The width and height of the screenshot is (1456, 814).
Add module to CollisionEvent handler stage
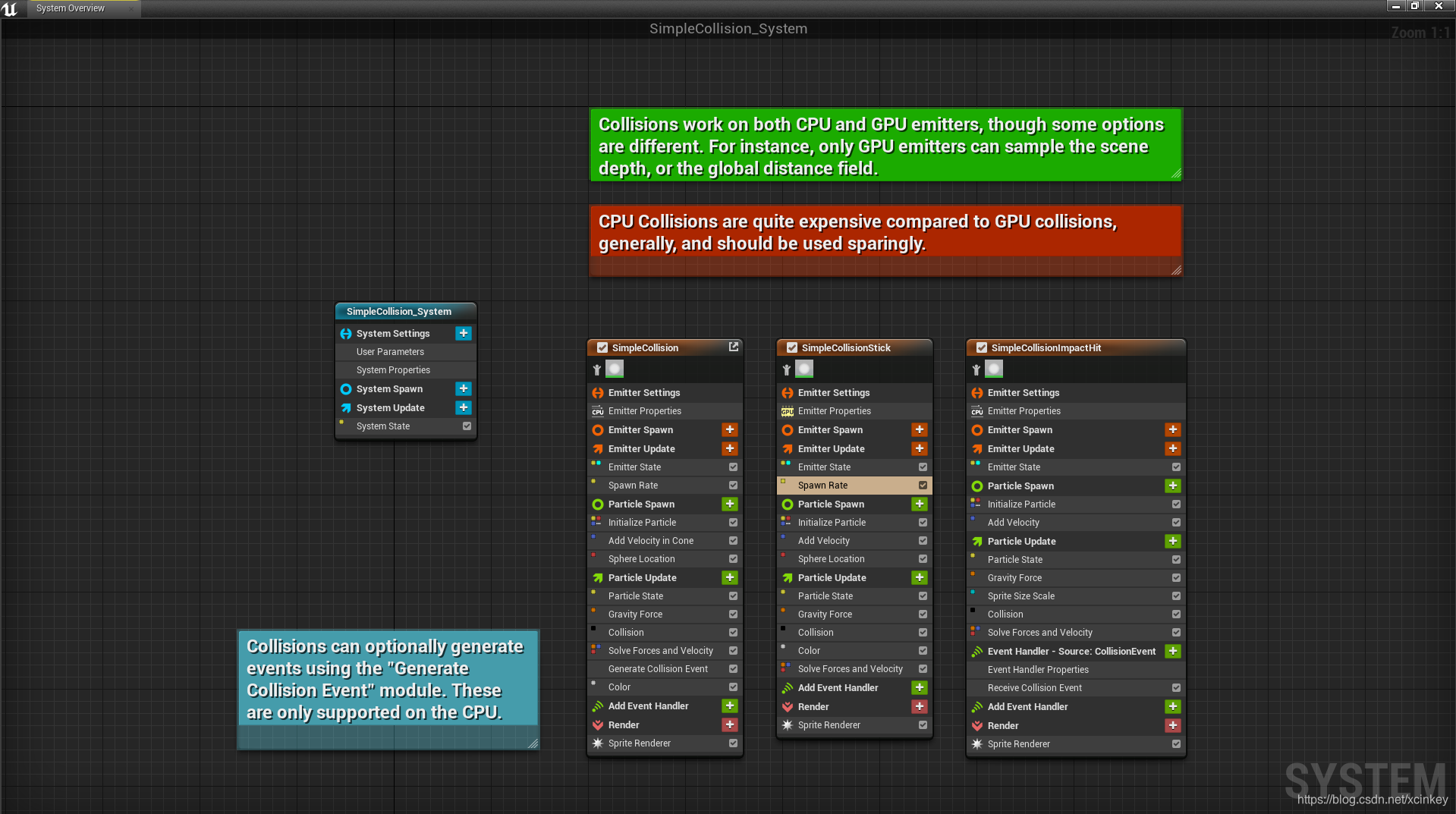[x=1173, y=651]
